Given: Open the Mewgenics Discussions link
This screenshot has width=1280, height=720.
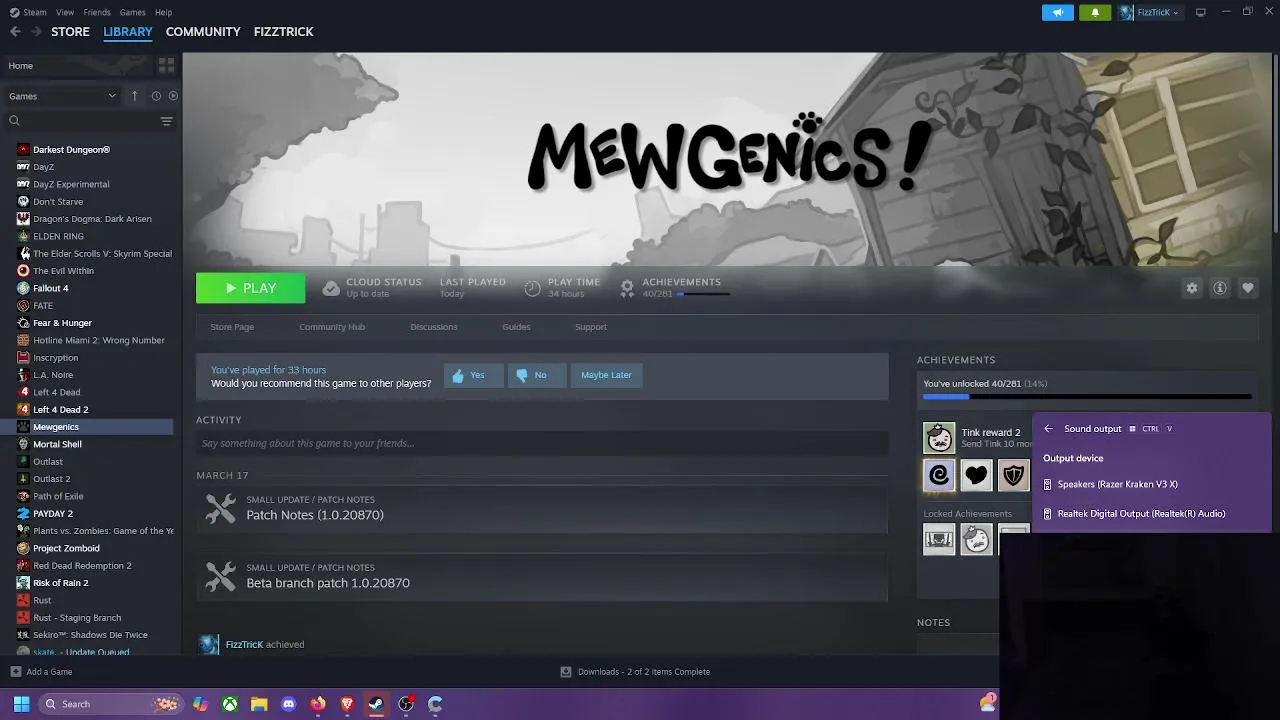Looking at the screenshot, I should tap(434, 327).
